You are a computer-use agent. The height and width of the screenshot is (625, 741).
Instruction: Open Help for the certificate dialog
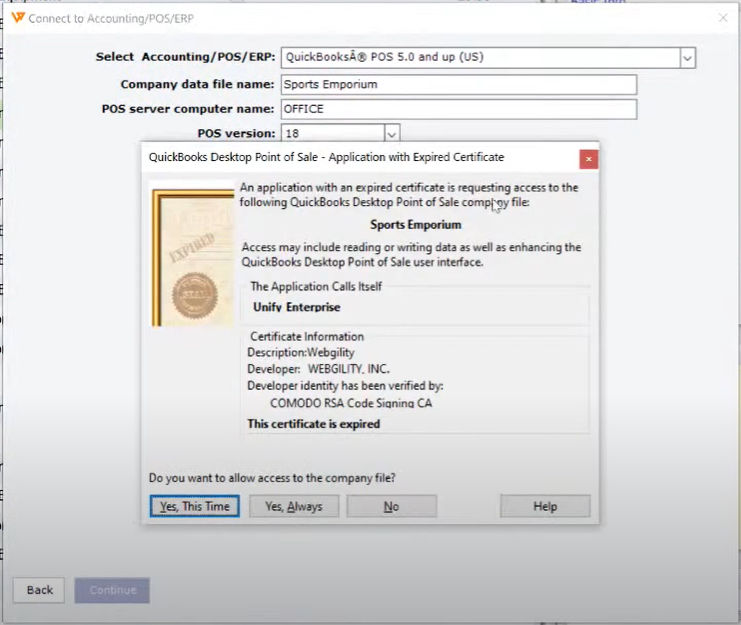[x=545, y=506]
